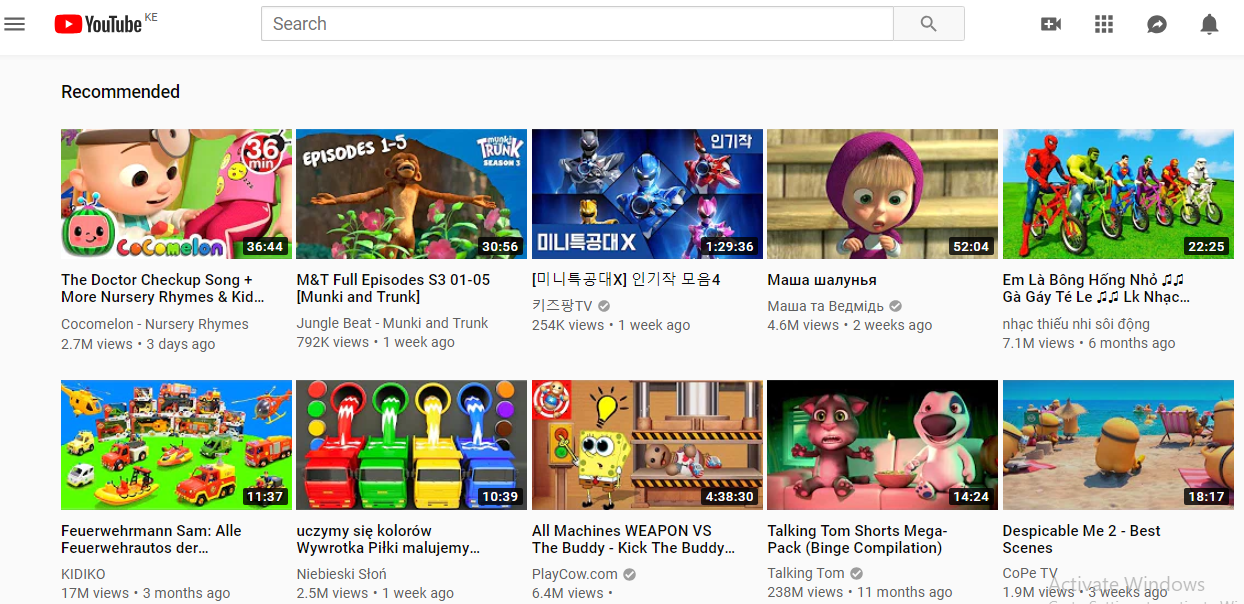The width and height of the screenshot is (1244, 604).
Task: Click title "The Doctor Checkup Song + More Nursery Rhymes"
Action: (163, 288)
